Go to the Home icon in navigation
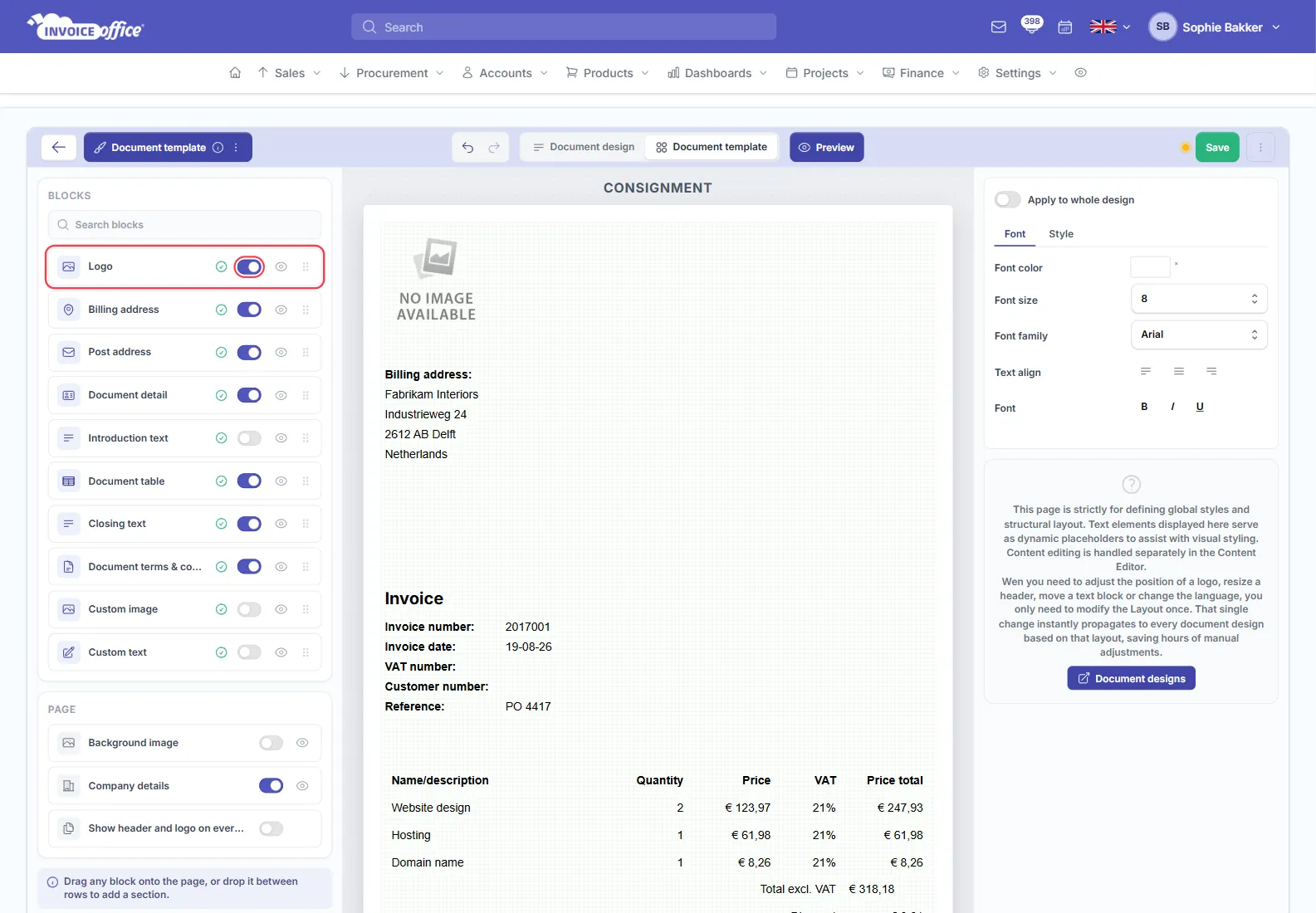This screenshot has width=1316, height=913. [x=235, y=73]
